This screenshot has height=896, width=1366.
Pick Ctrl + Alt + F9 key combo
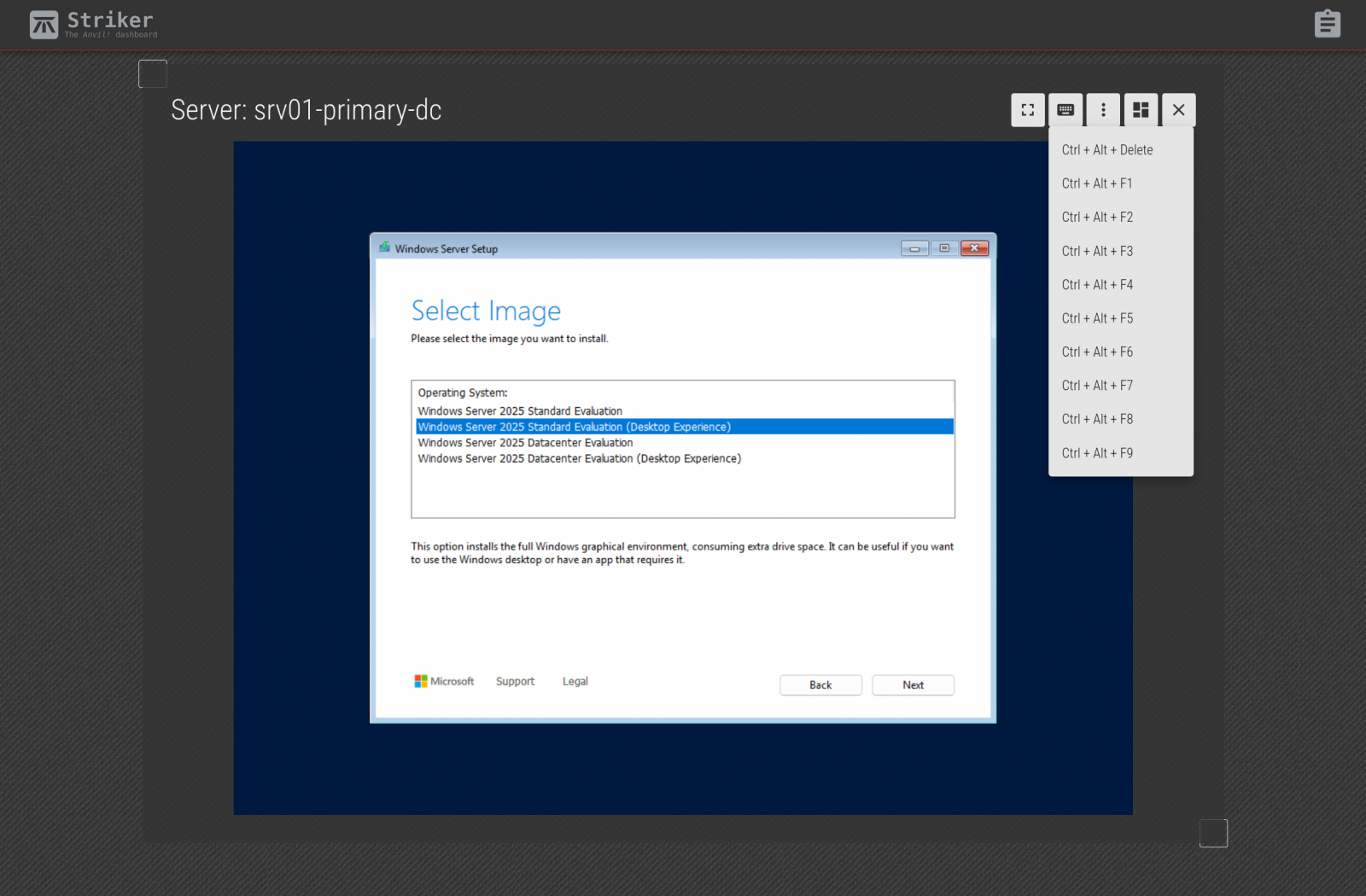1097,453
